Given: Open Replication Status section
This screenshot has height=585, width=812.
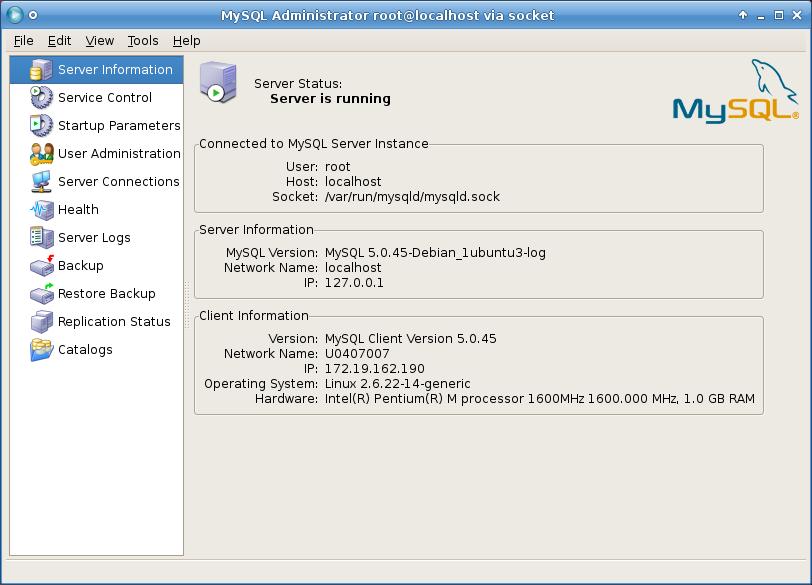Looking at the screenshot, I should 96,321.
